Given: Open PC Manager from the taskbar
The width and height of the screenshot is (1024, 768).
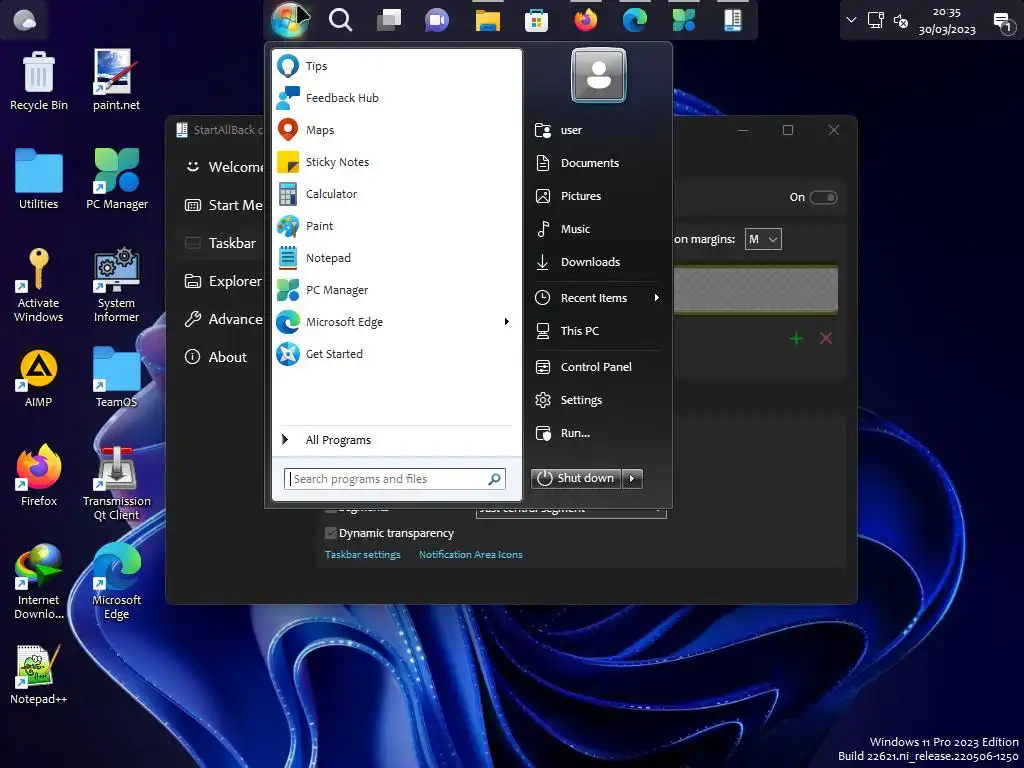Looking at the screenshot, I should coord(684,20).
